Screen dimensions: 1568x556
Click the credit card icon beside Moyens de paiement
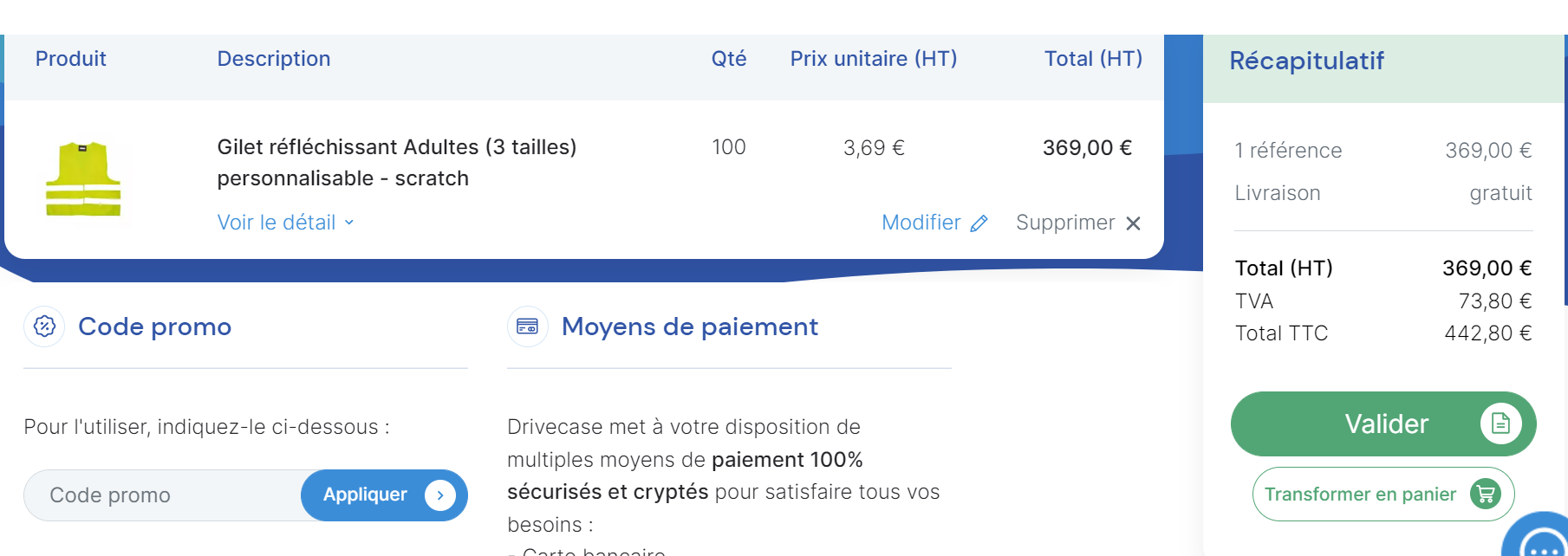pyautogui.click(x=527, y=326)
